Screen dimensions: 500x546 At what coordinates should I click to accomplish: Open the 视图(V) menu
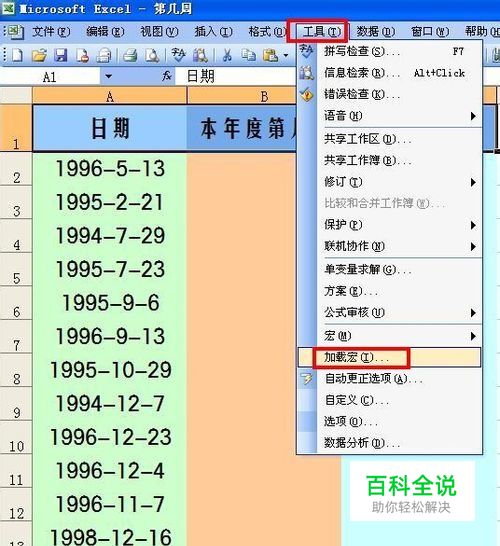[159, 32]
